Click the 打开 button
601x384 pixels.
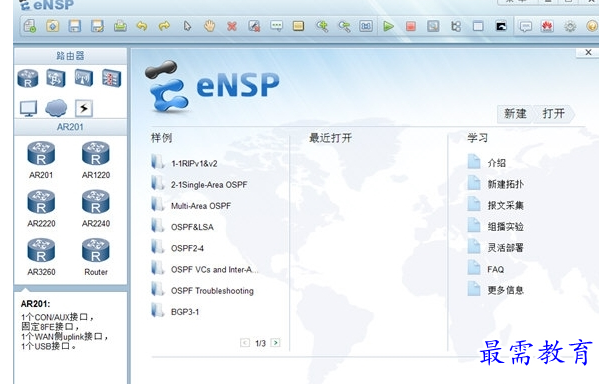pyautogui.click(x=554, y=114)
